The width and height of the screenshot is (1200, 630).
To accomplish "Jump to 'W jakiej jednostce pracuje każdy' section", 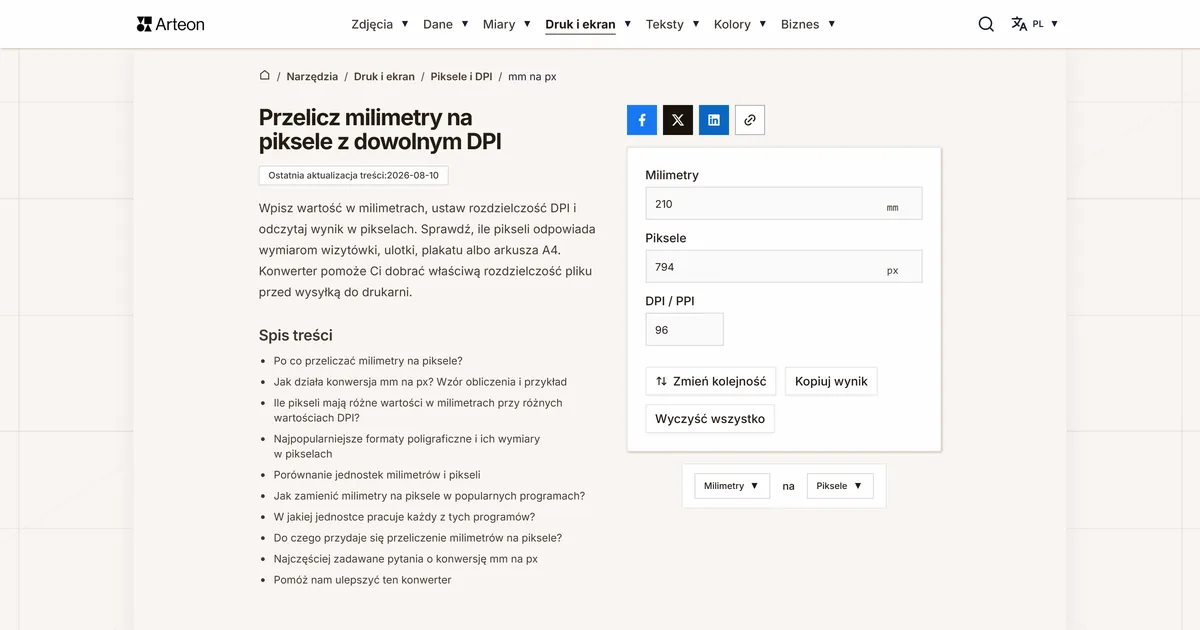I will 404,517.
